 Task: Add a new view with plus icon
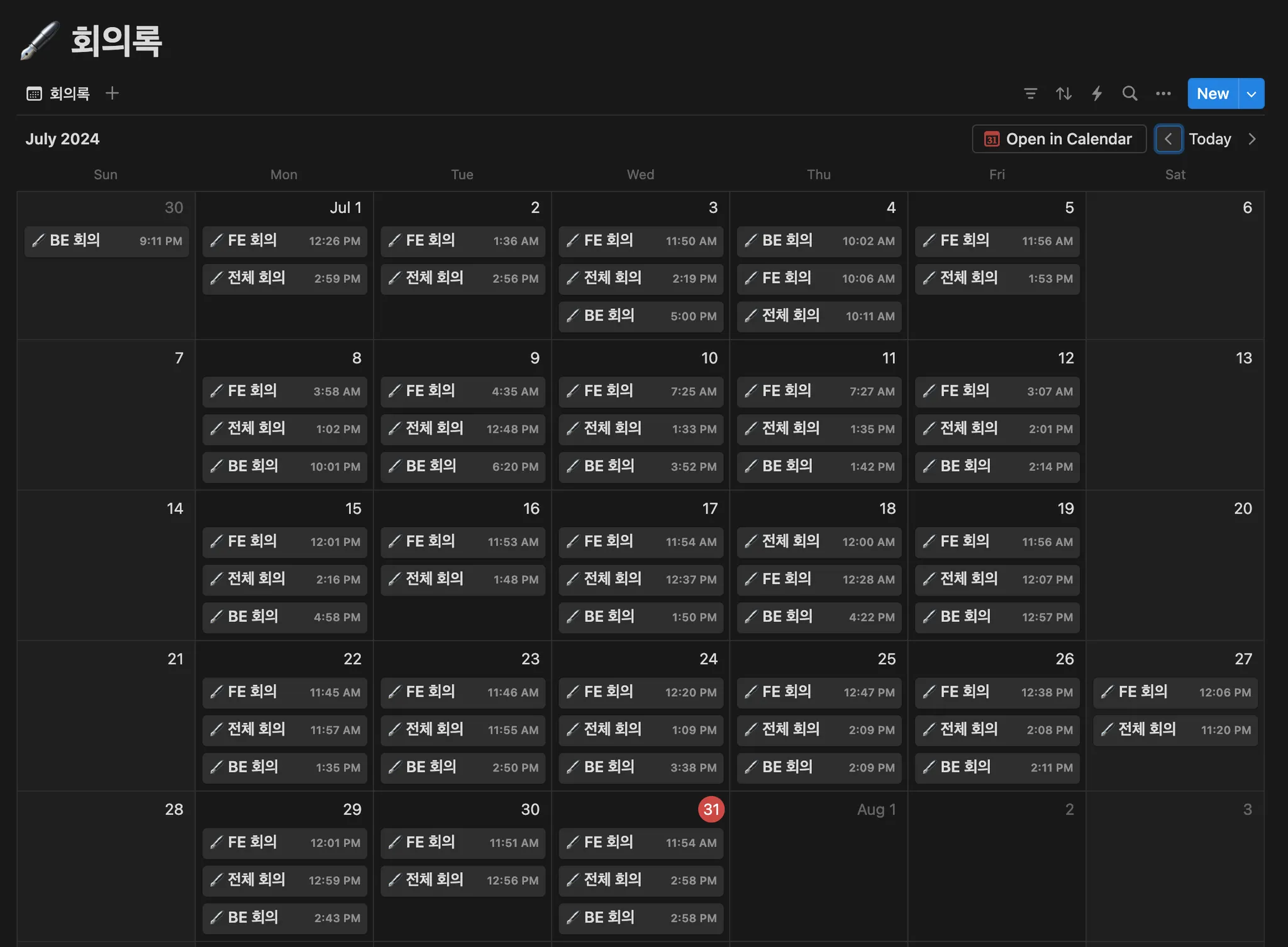112,94
